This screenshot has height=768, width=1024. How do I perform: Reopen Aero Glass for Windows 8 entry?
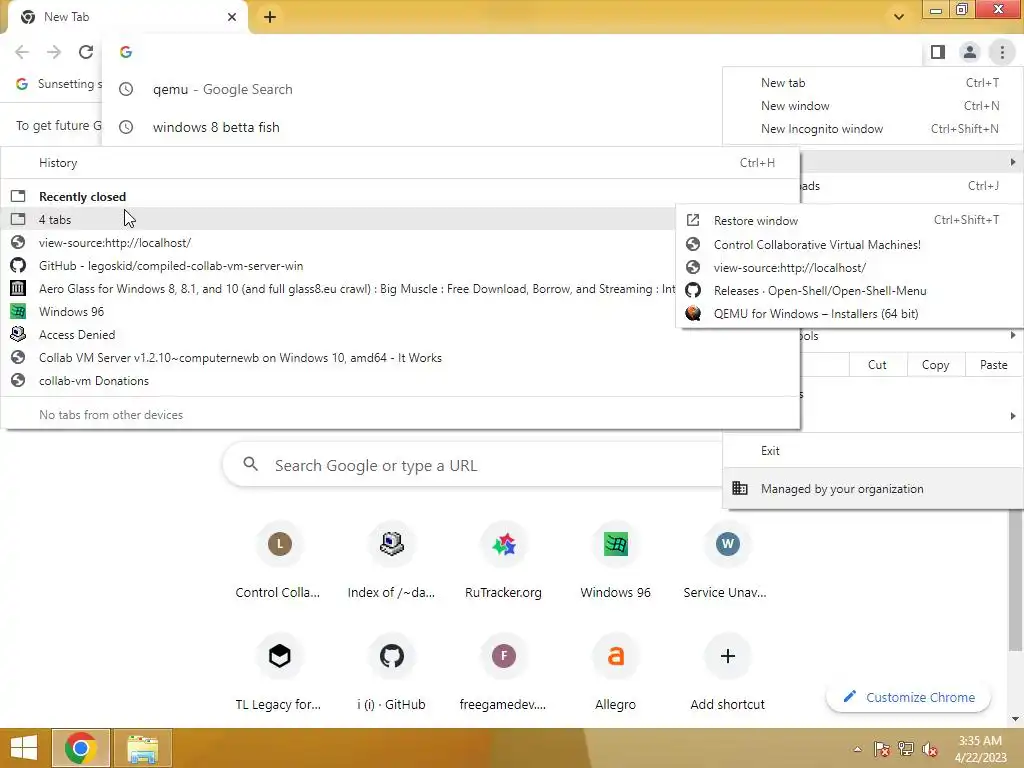coord(340,289)
